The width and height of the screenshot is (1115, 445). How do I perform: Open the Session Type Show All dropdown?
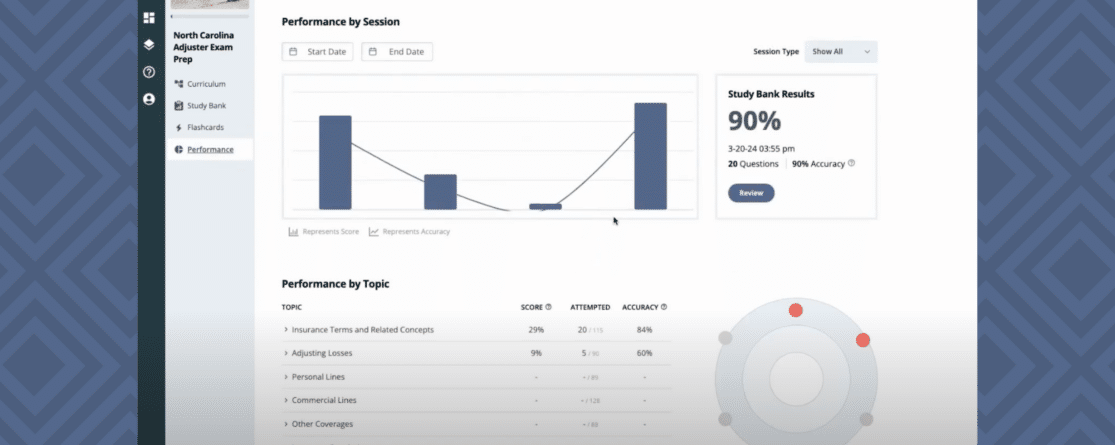[842, 52]
